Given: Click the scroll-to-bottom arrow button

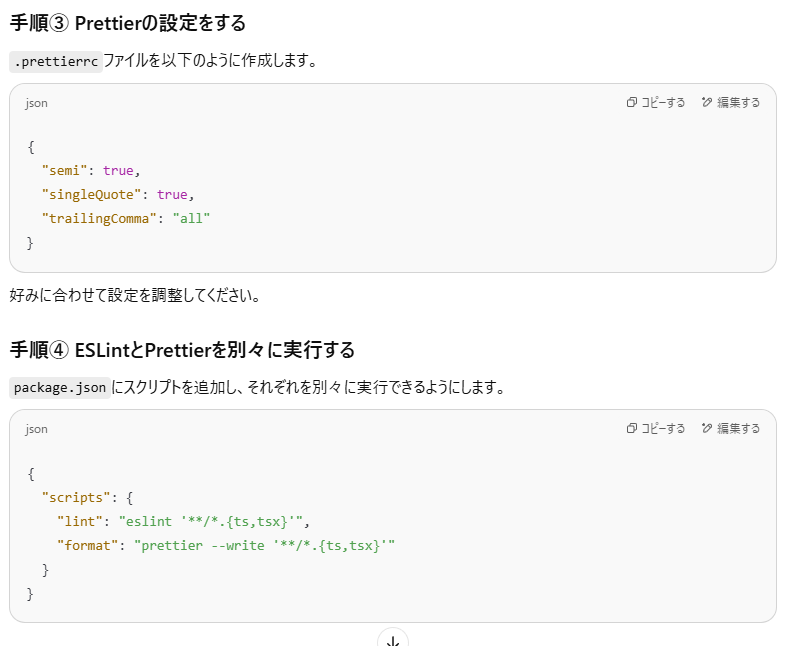Looking at the screenshot, I should point(393,639).
